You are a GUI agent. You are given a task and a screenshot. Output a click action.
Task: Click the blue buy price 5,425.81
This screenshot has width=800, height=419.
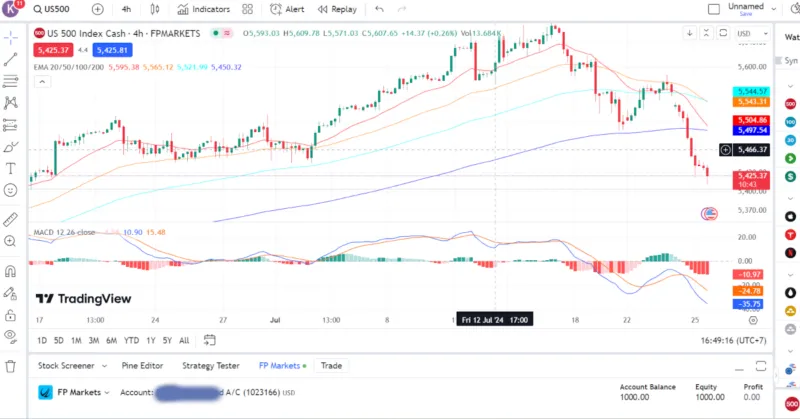[x=112, y=50]
